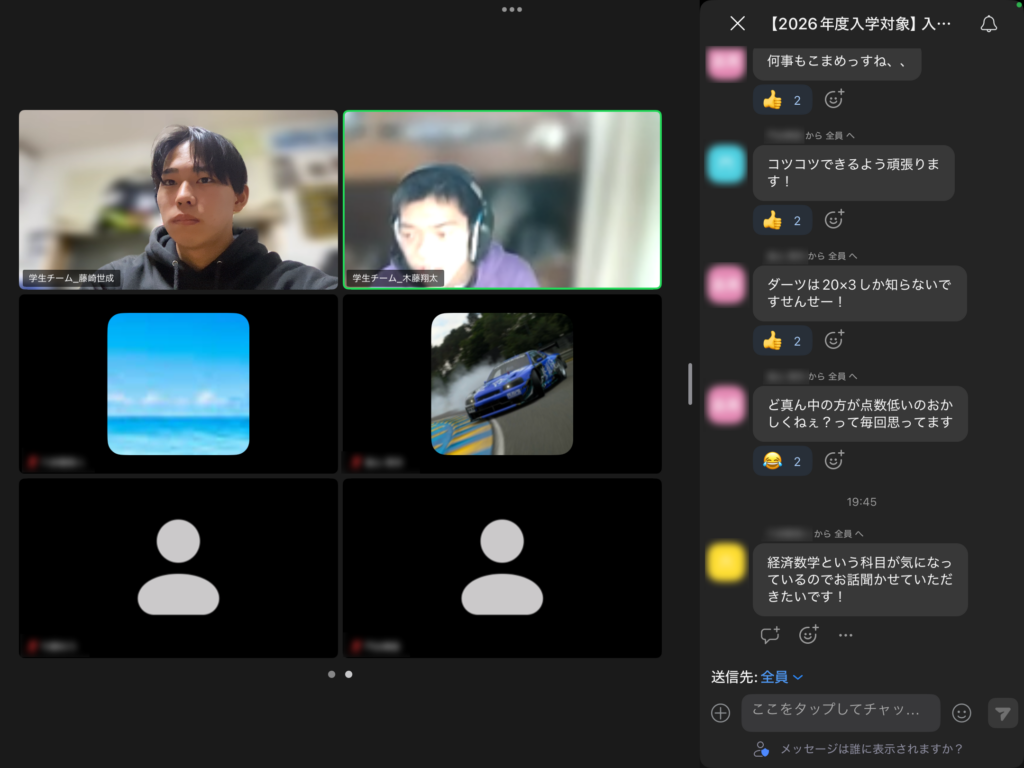Image resolution: width=1024 pixels, height=768 pixels.
Task: Reply in thread to the 経済数学 message
Action: 769,635
